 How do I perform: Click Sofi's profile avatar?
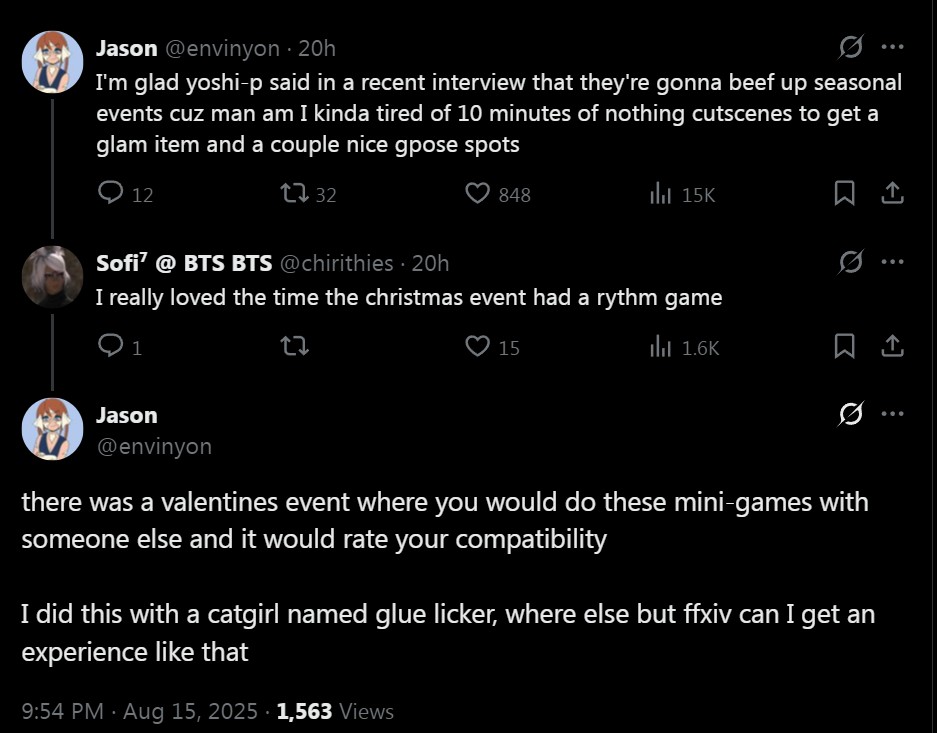[x=51, y=277]
